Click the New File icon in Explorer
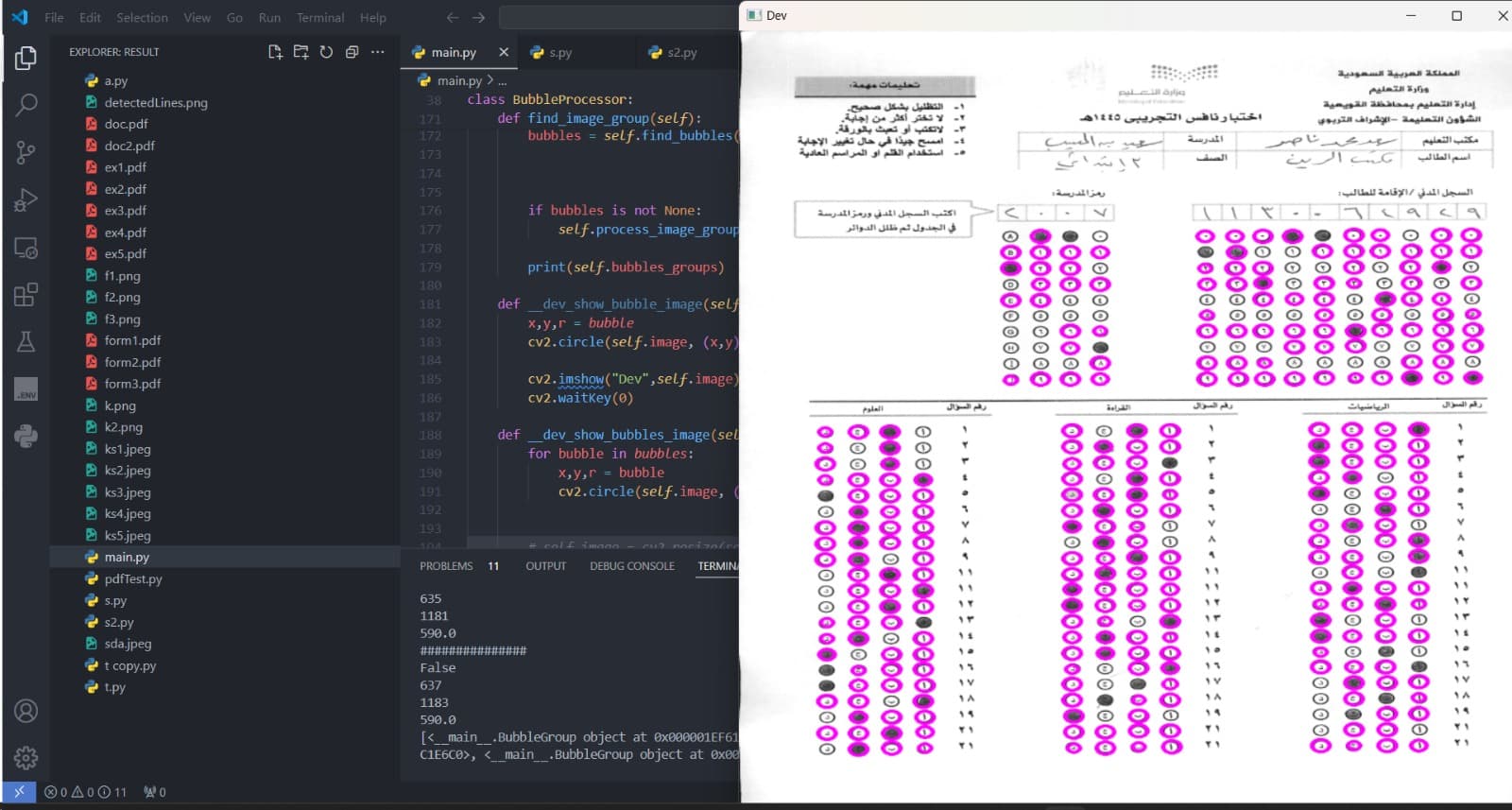Image resolution: width=1512 pixels, height=810 pixels. click(x=275, y=52)
